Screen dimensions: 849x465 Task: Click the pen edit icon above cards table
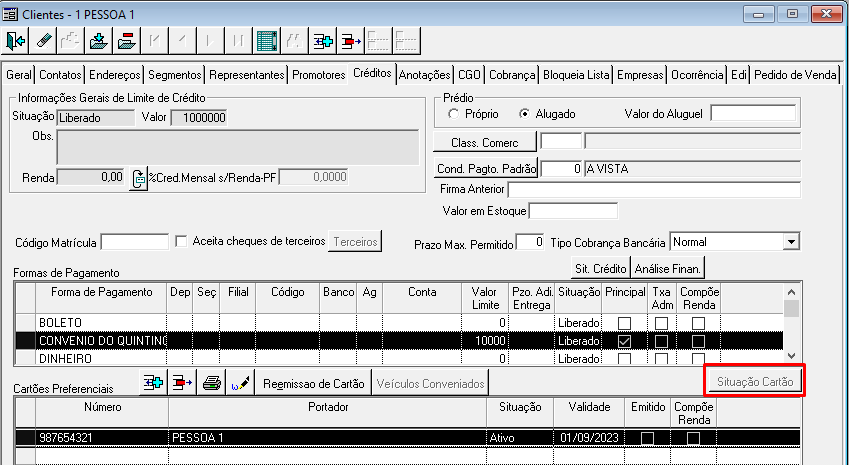point(240,383)
